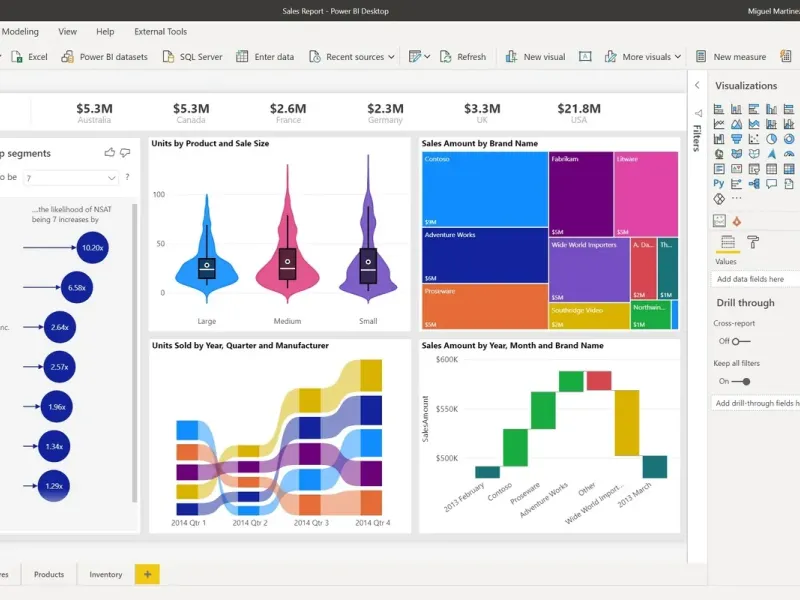Select the globe Map visual icon
The height and width of the screenshot is (600, 800).
coord(719,154)
